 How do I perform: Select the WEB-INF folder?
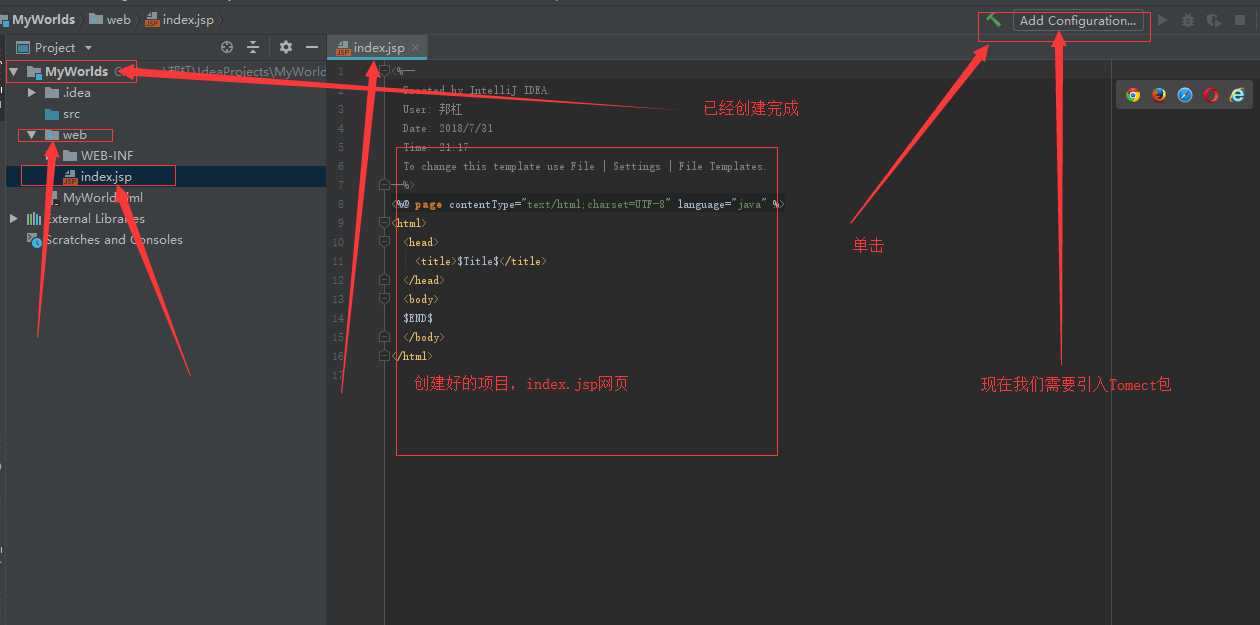click(x=107, y=156)
